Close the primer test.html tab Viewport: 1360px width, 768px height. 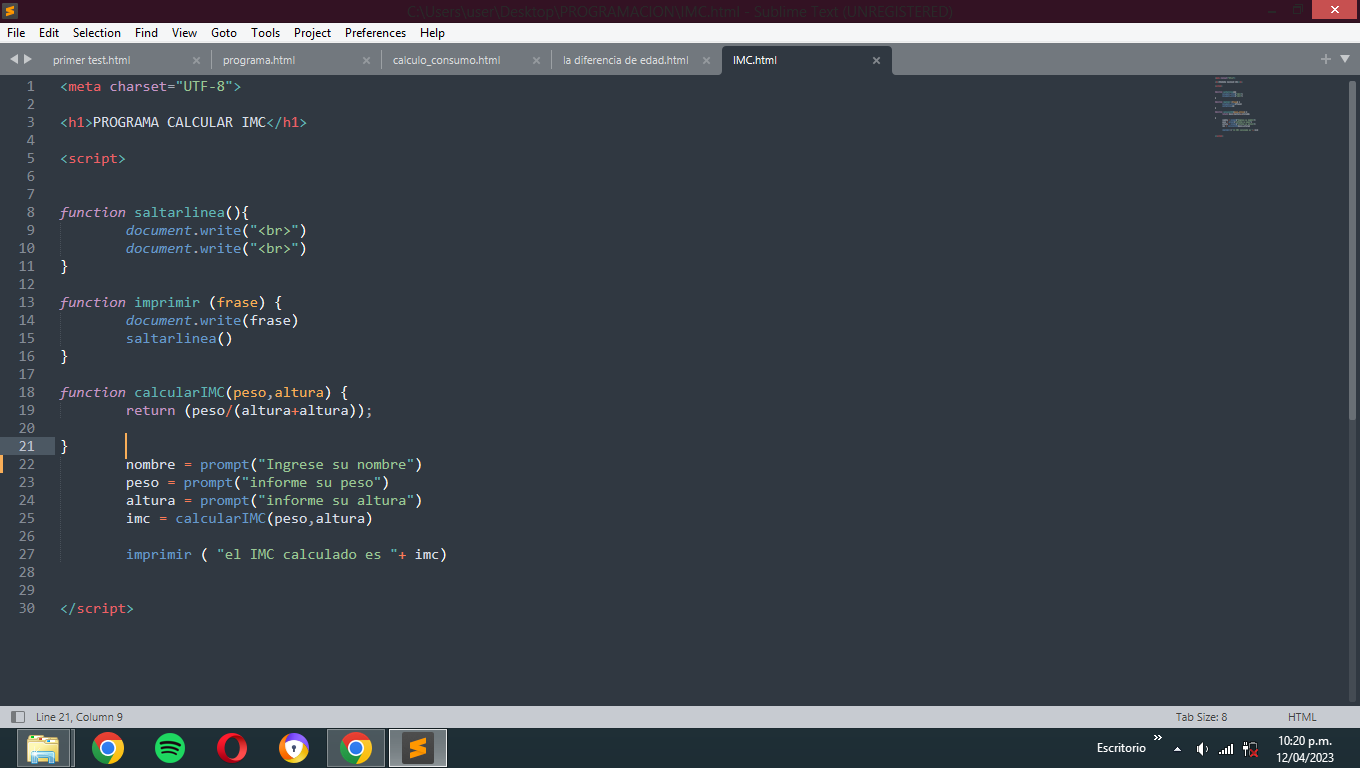click(196, 60)
